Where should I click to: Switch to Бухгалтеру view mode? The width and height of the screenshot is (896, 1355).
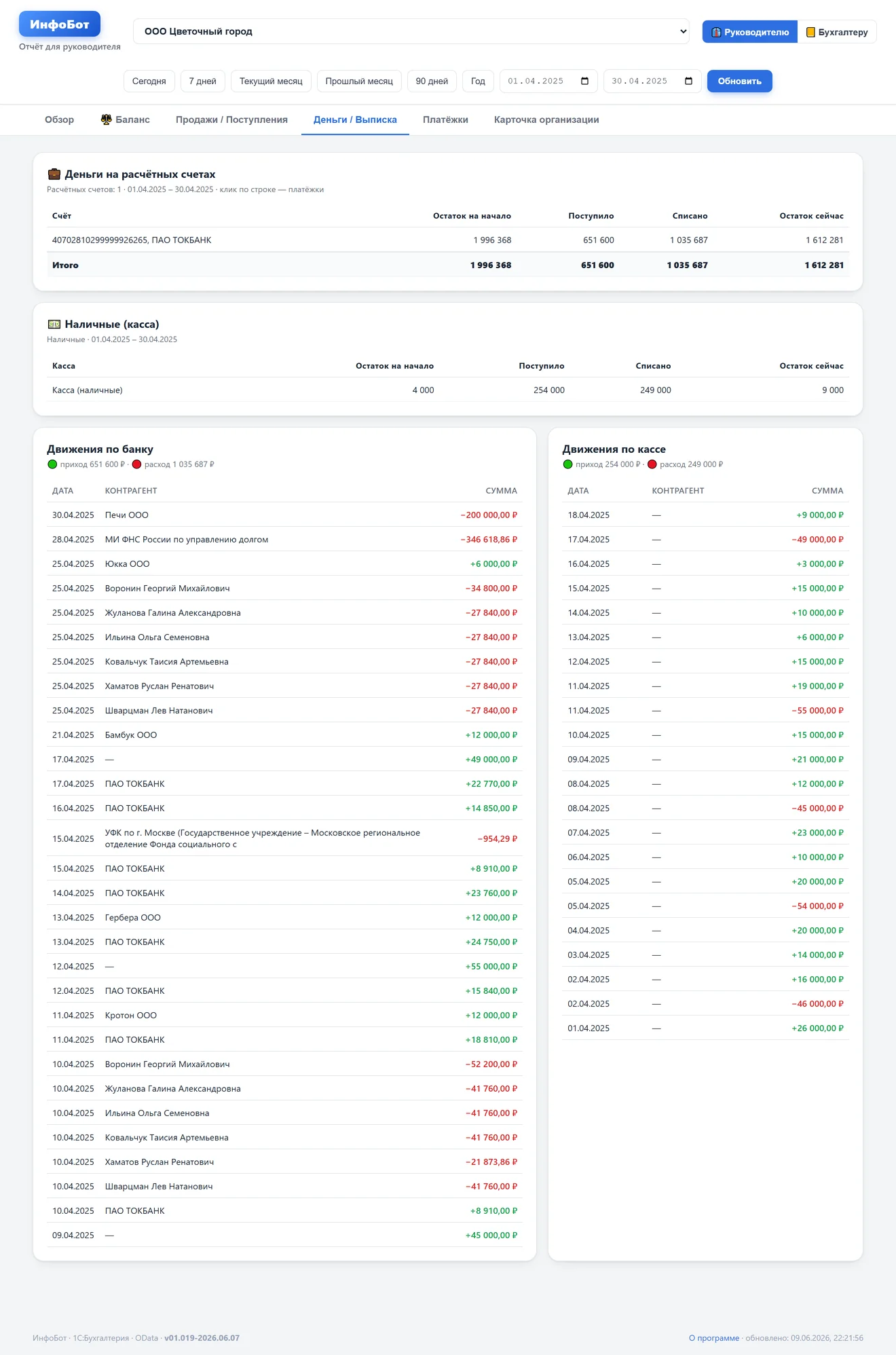837,32
